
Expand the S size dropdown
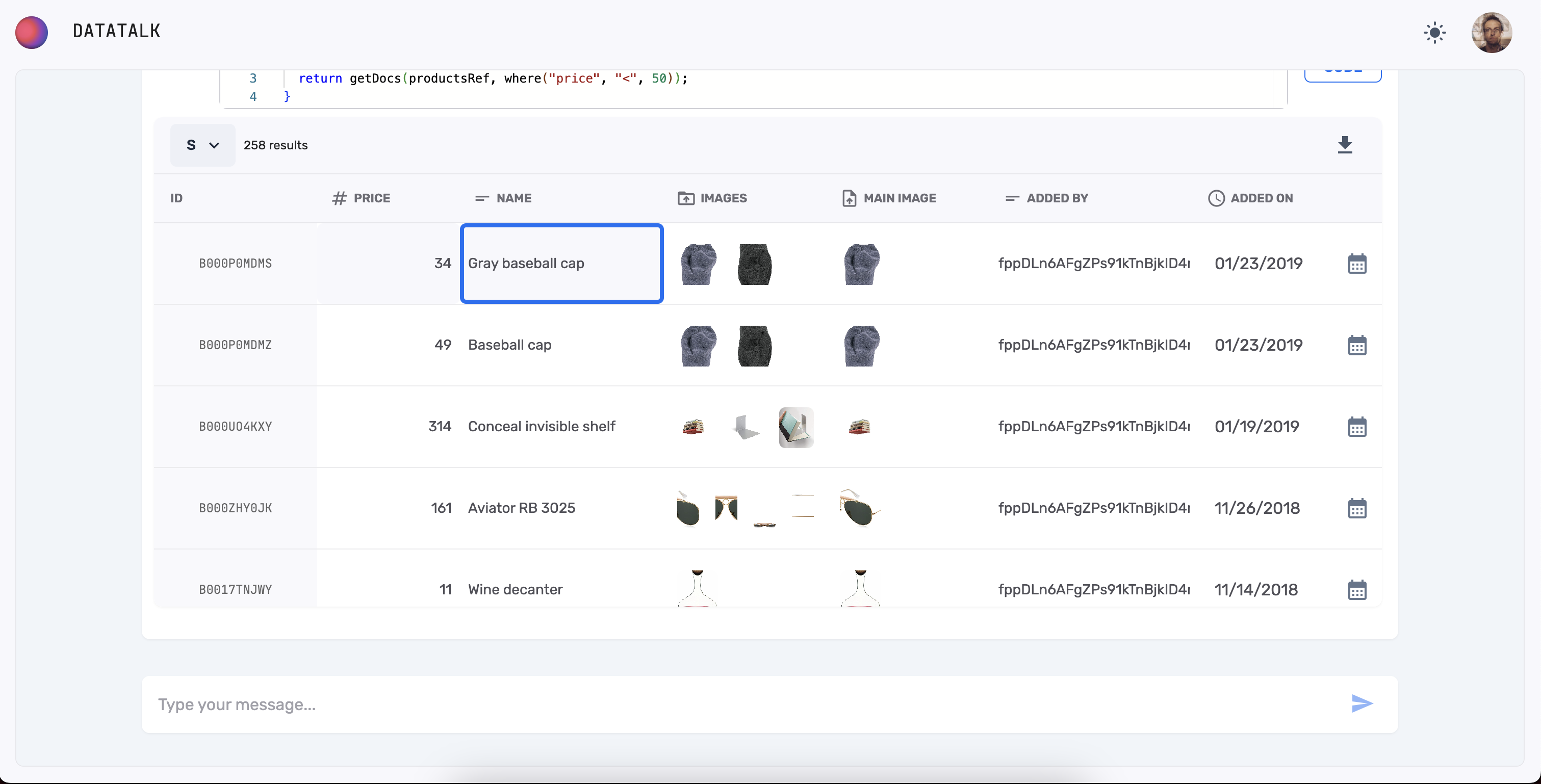202,145
